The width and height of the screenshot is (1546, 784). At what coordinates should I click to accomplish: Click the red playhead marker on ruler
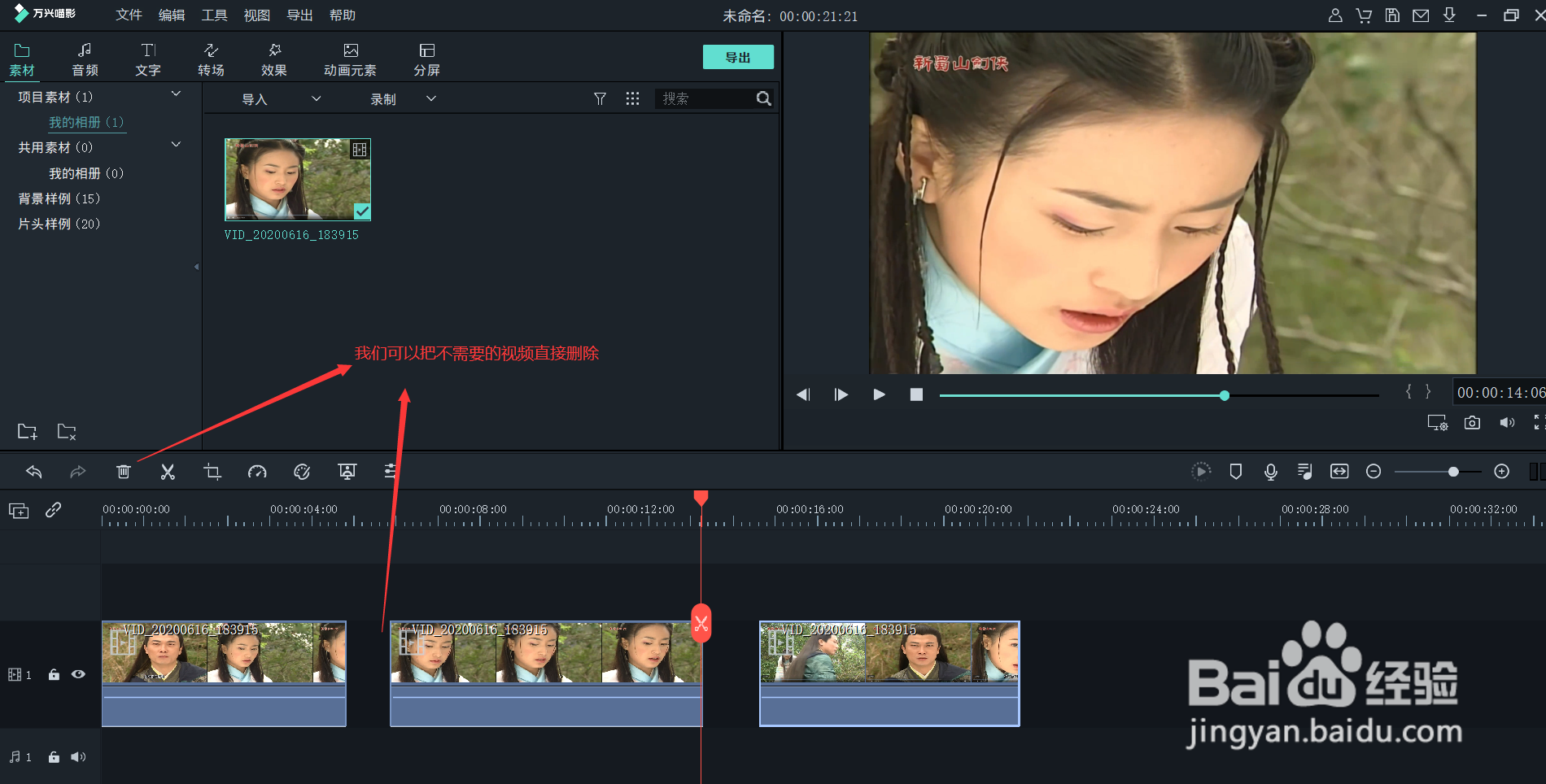701,497
